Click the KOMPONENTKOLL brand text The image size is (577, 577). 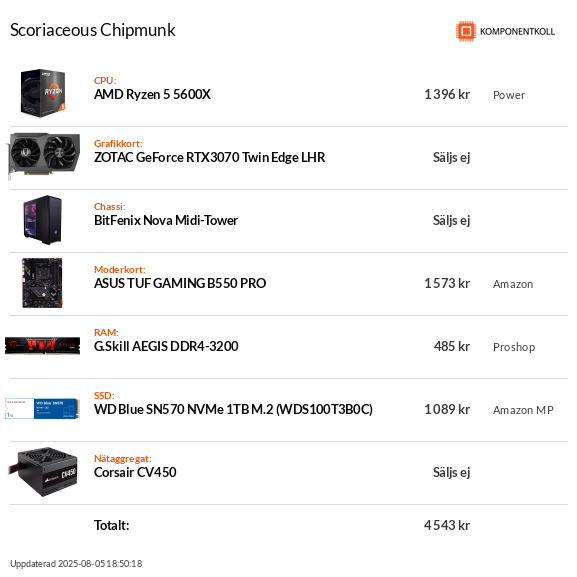click(517, 32)
